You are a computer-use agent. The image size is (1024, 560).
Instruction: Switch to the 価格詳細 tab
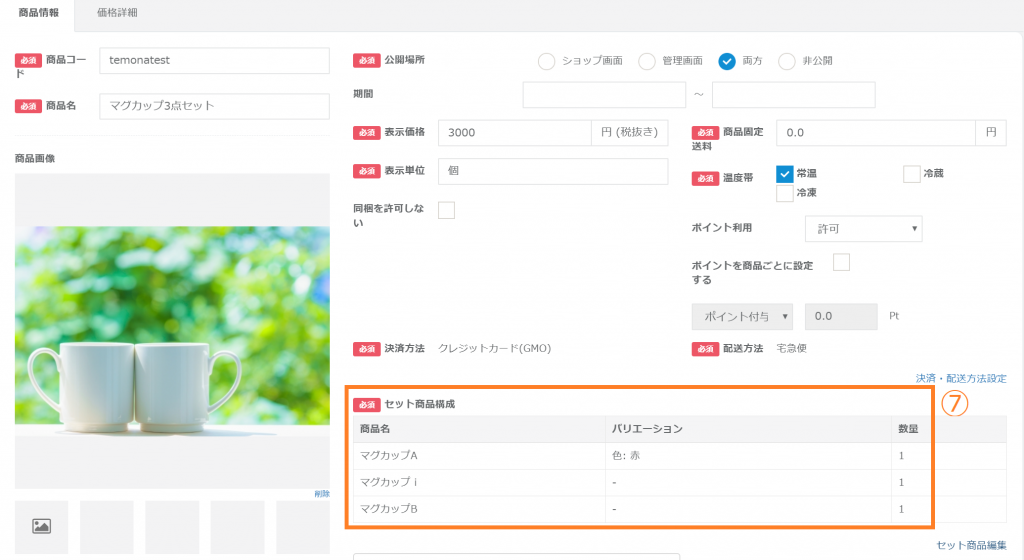118,13
